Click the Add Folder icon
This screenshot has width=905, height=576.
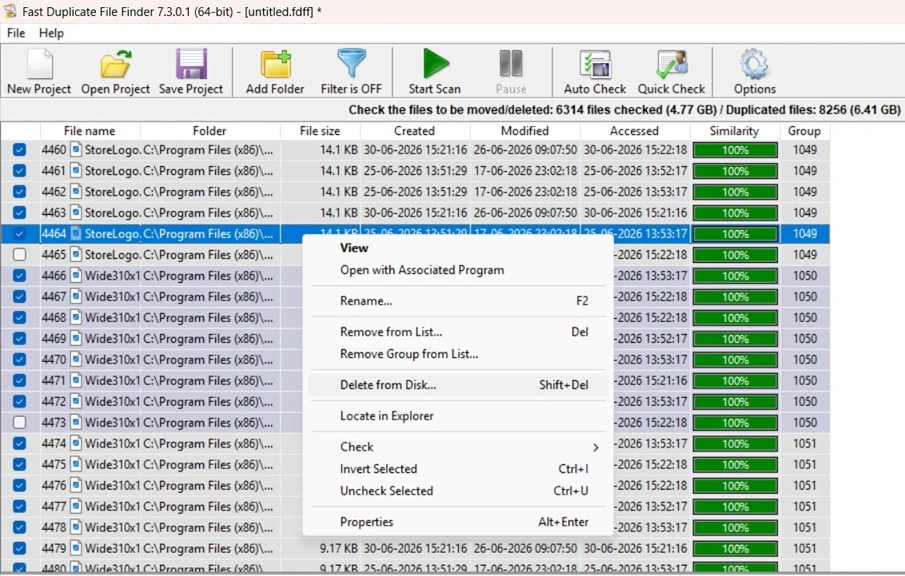pyautogui.click(x=275, y=64)
